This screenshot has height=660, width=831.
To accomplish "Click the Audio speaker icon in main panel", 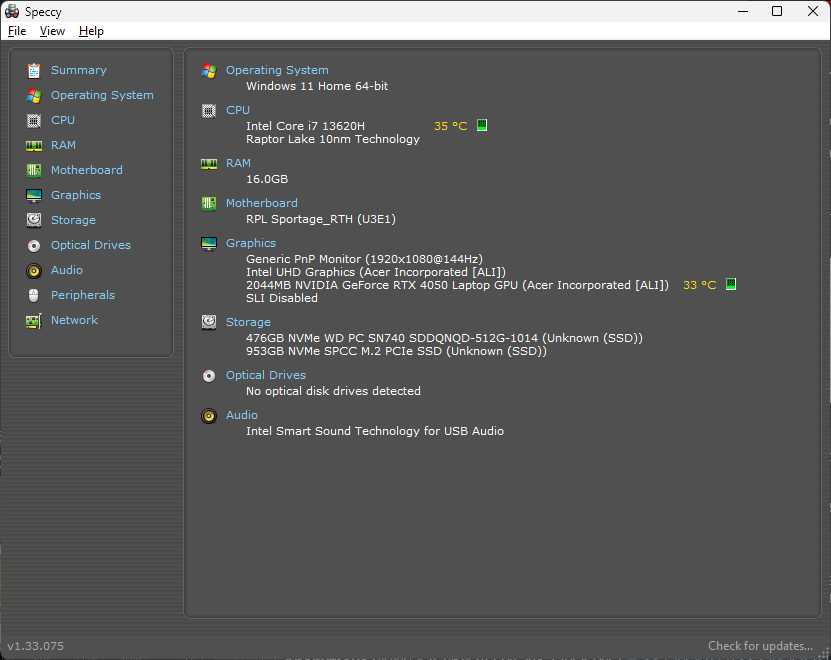I will pyautogui.click(x=209, y=416).
